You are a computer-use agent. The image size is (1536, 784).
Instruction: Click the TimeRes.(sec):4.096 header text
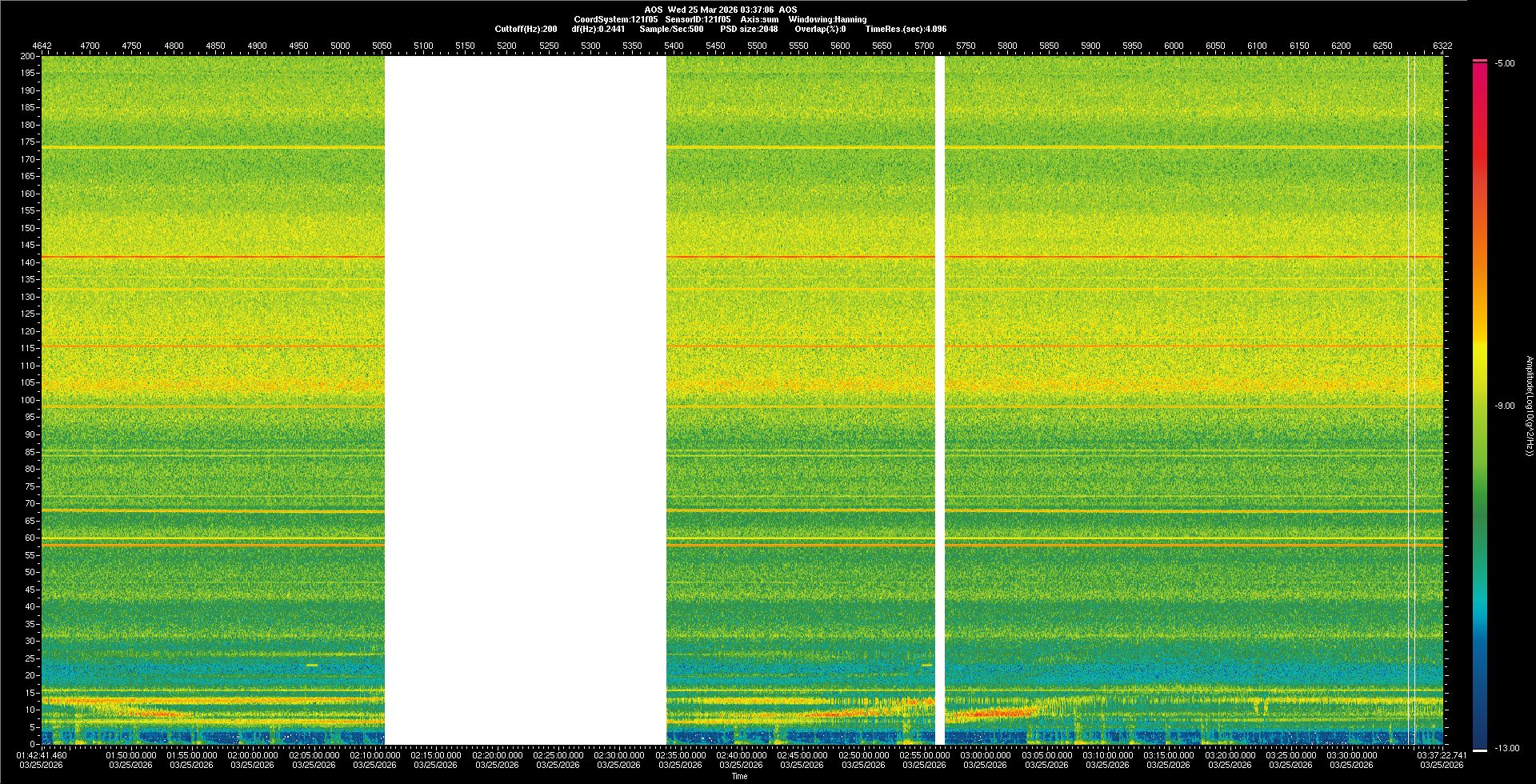click(905, 29)
